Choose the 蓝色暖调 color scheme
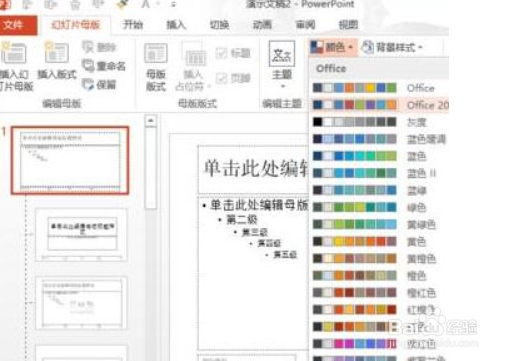506x361 pixels. [x=380, y=139]
